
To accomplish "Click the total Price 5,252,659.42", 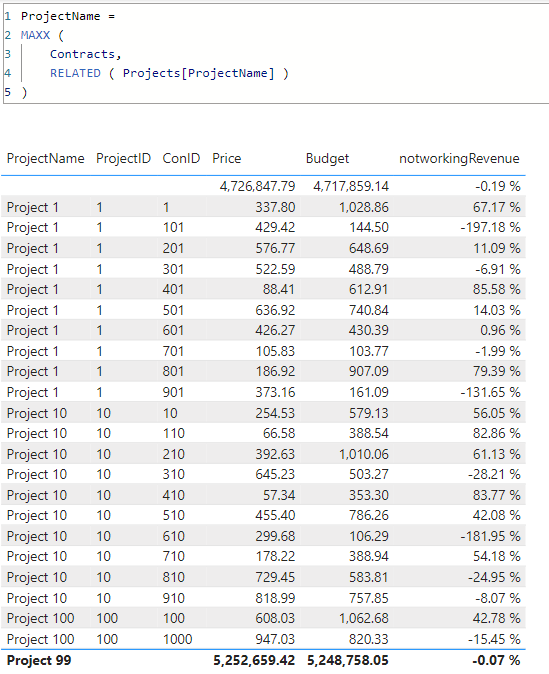I will (254, 660).
